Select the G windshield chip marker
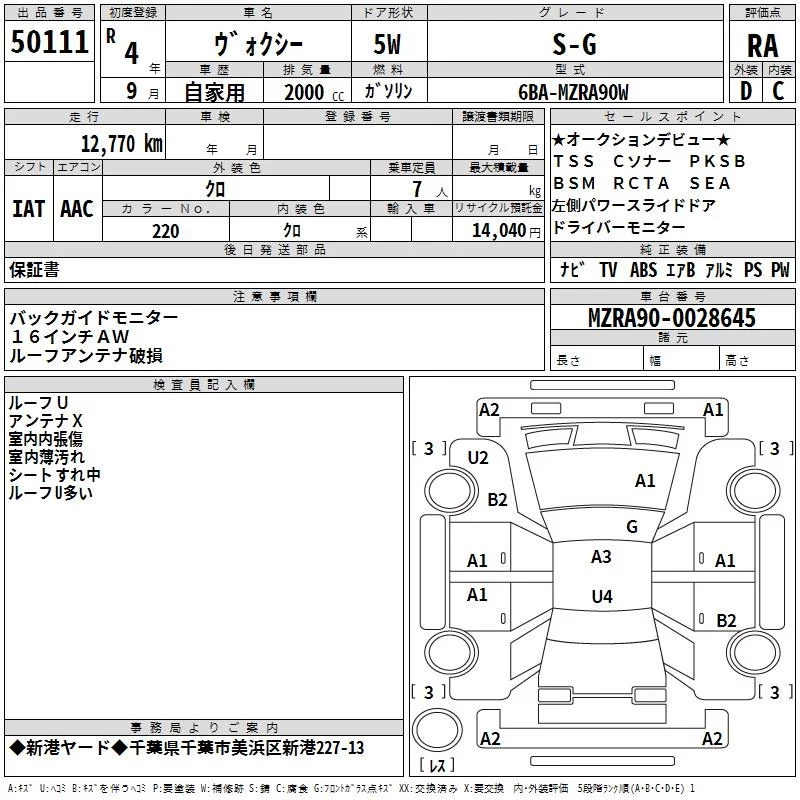Viewport: 800px width, 800px height. pyautogui.click(x=632, y=526)
